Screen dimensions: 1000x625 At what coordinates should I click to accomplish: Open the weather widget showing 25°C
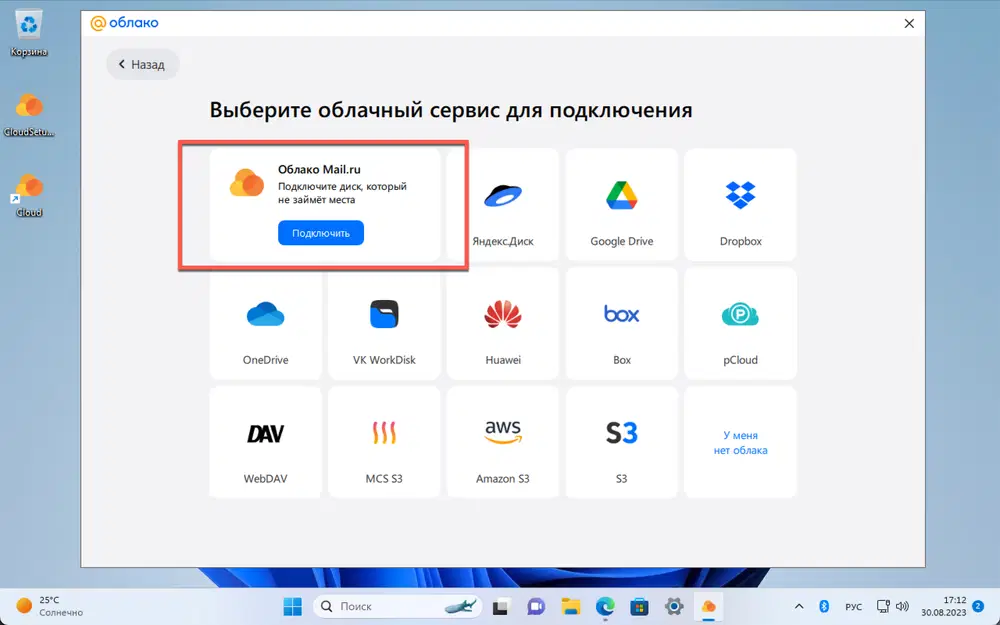[51, 606]
